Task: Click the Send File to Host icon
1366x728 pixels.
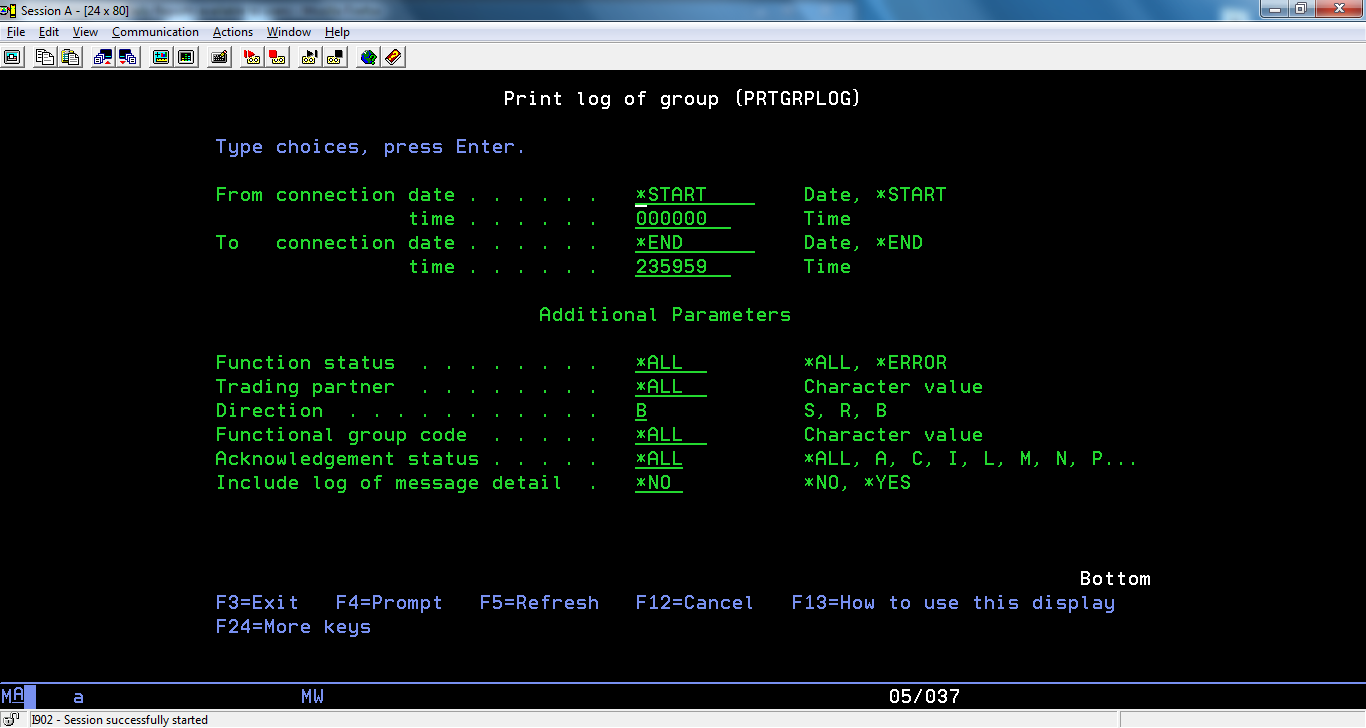Action: pyautogui.click(x=103, y=57)
